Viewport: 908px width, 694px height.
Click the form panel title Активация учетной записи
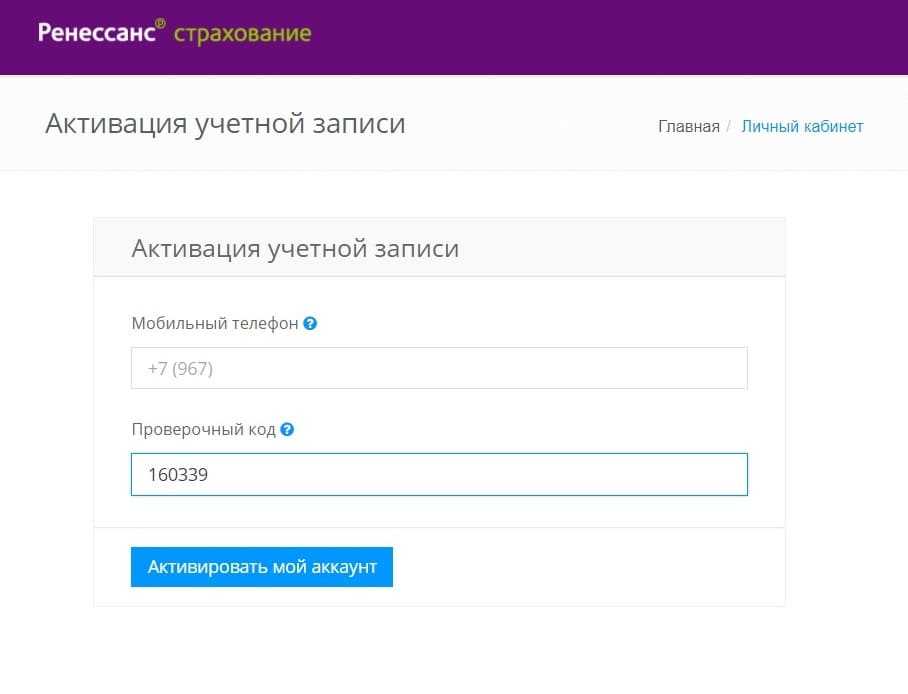click(295, 248)
